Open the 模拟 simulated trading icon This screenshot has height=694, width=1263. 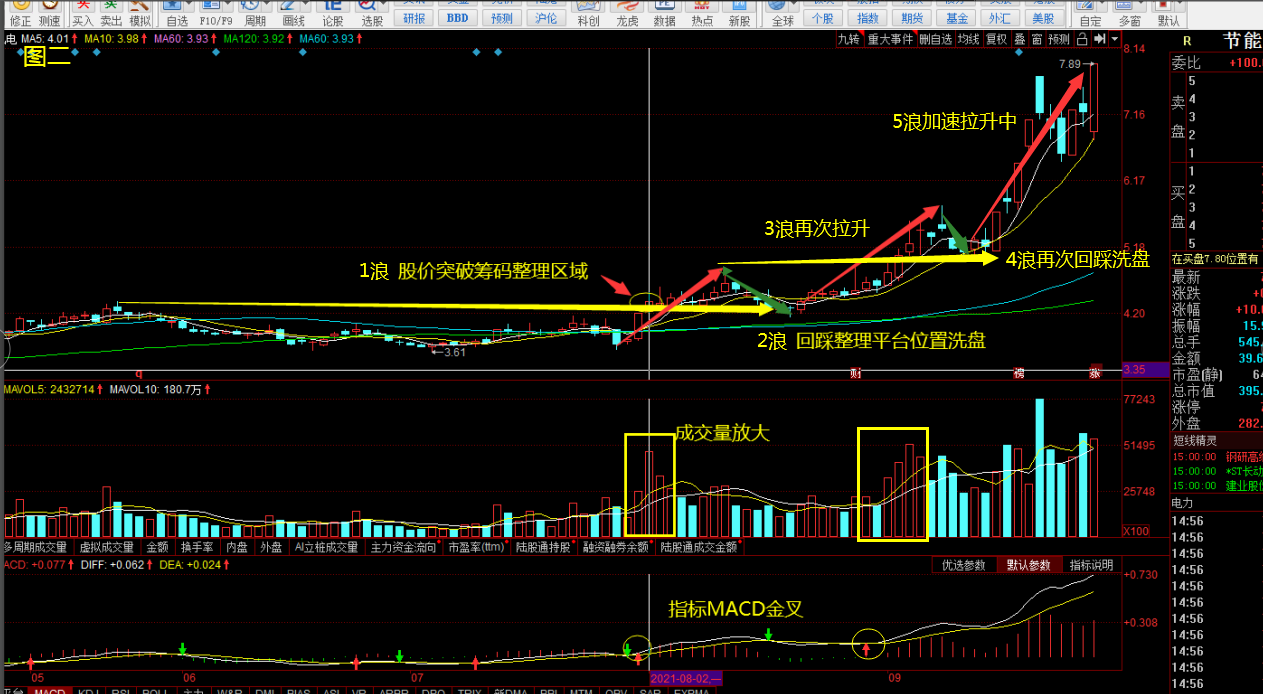pos(140,12)
